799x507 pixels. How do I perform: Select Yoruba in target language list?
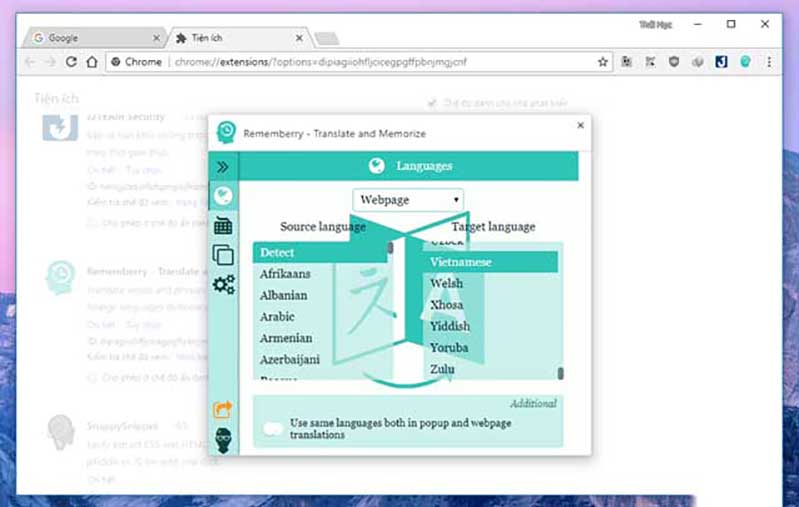(x=490, y=348)
